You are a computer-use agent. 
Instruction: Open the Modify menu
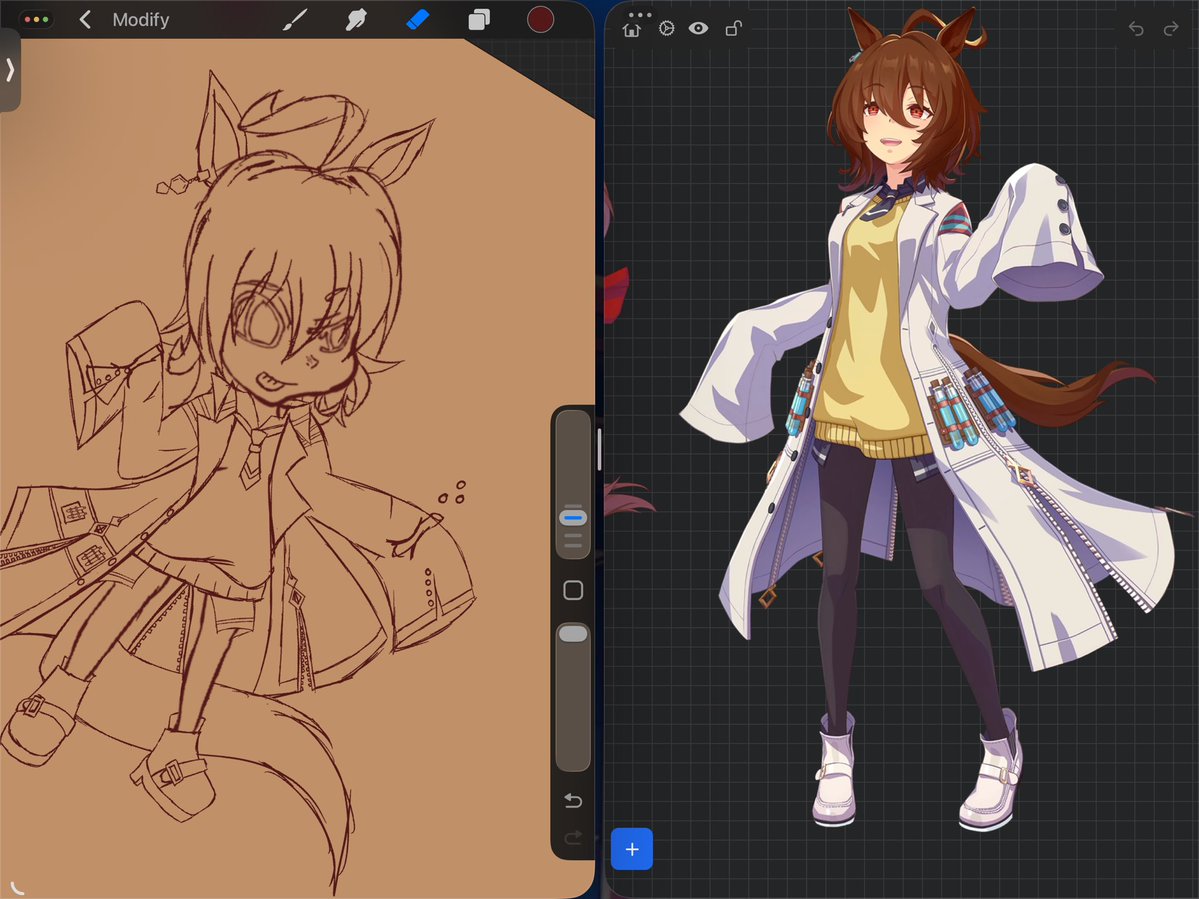click(x=141, y=20)
